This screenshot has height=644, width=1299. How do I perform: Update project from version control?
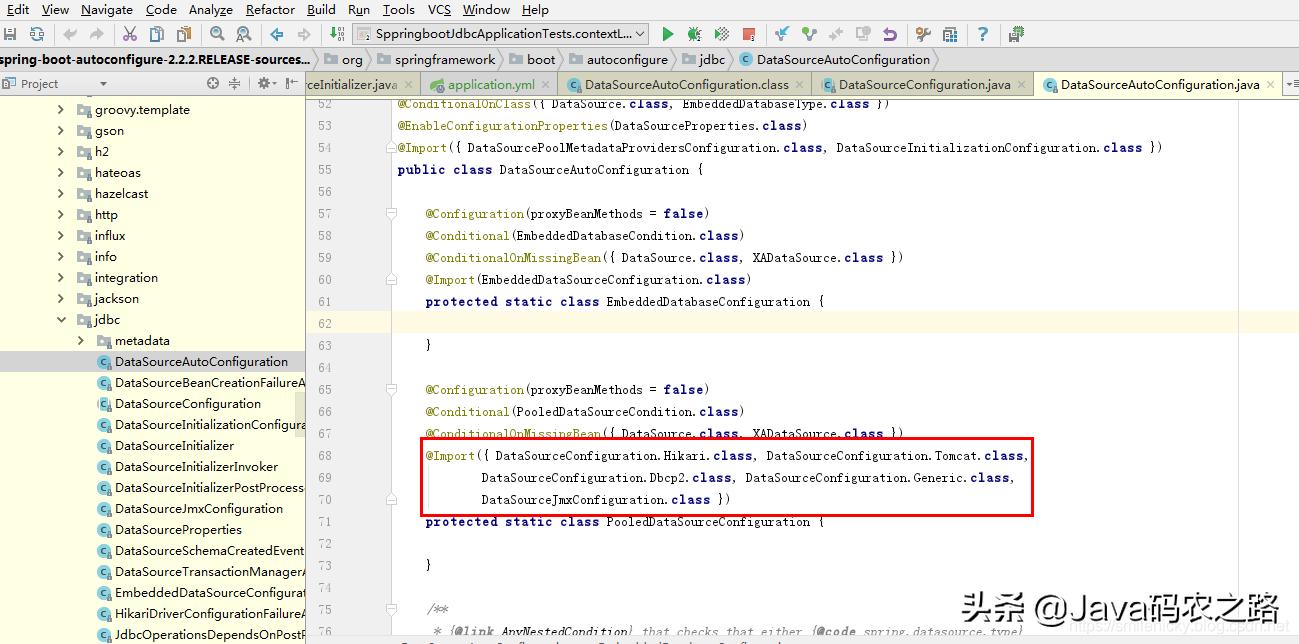[x=780, y=33]
